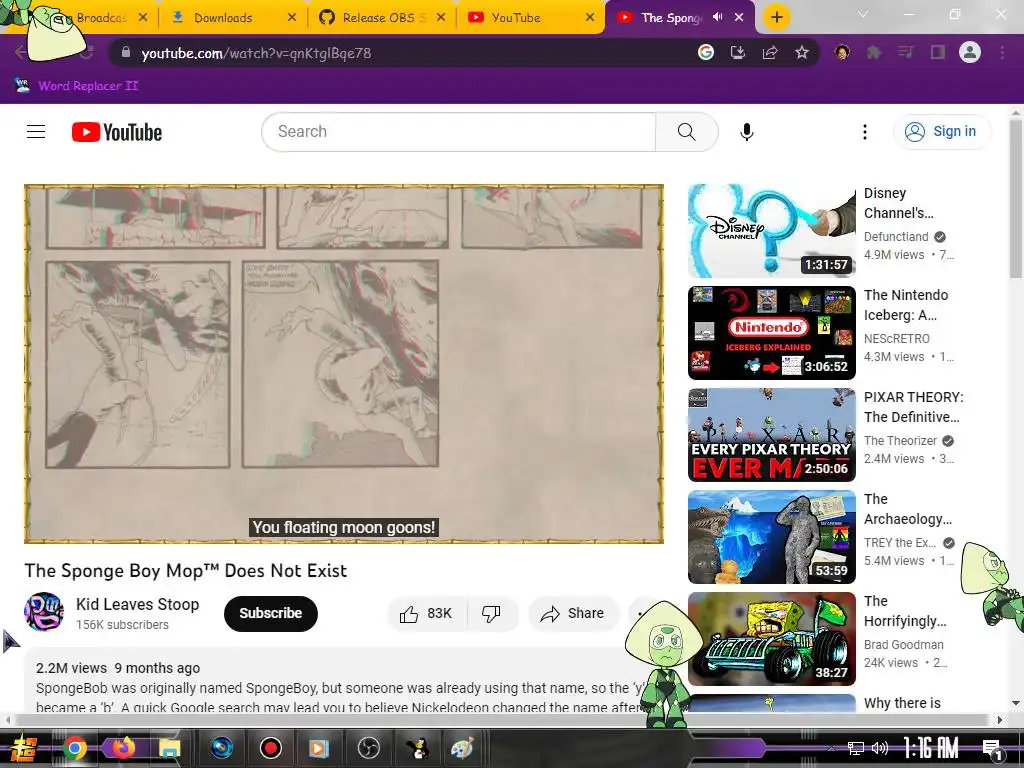Click the Sign in button

942,132
